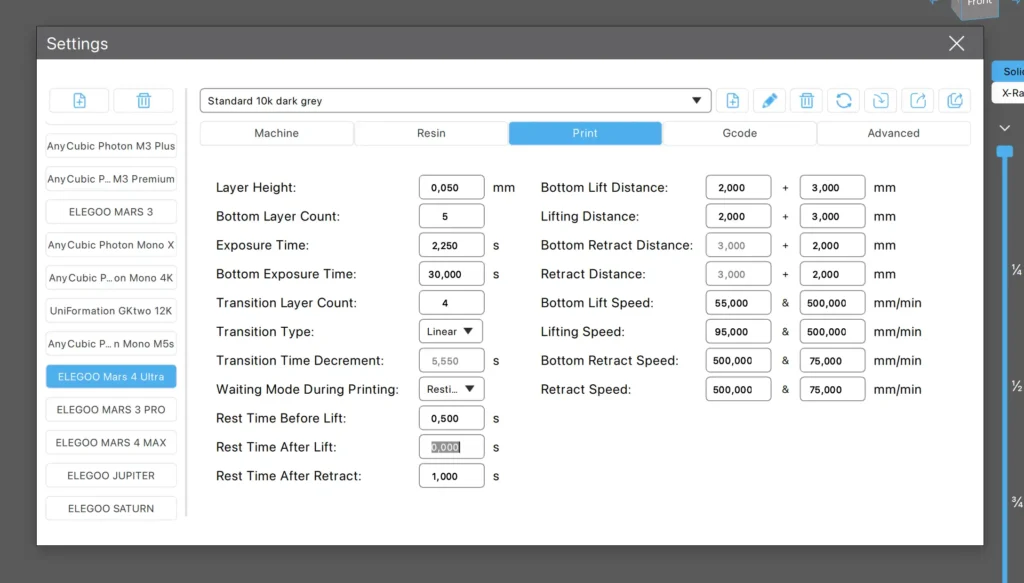Viewport: 1024px width, 583px height.
Task: Click the Exposure Time input field
Action: click(451, 245)
